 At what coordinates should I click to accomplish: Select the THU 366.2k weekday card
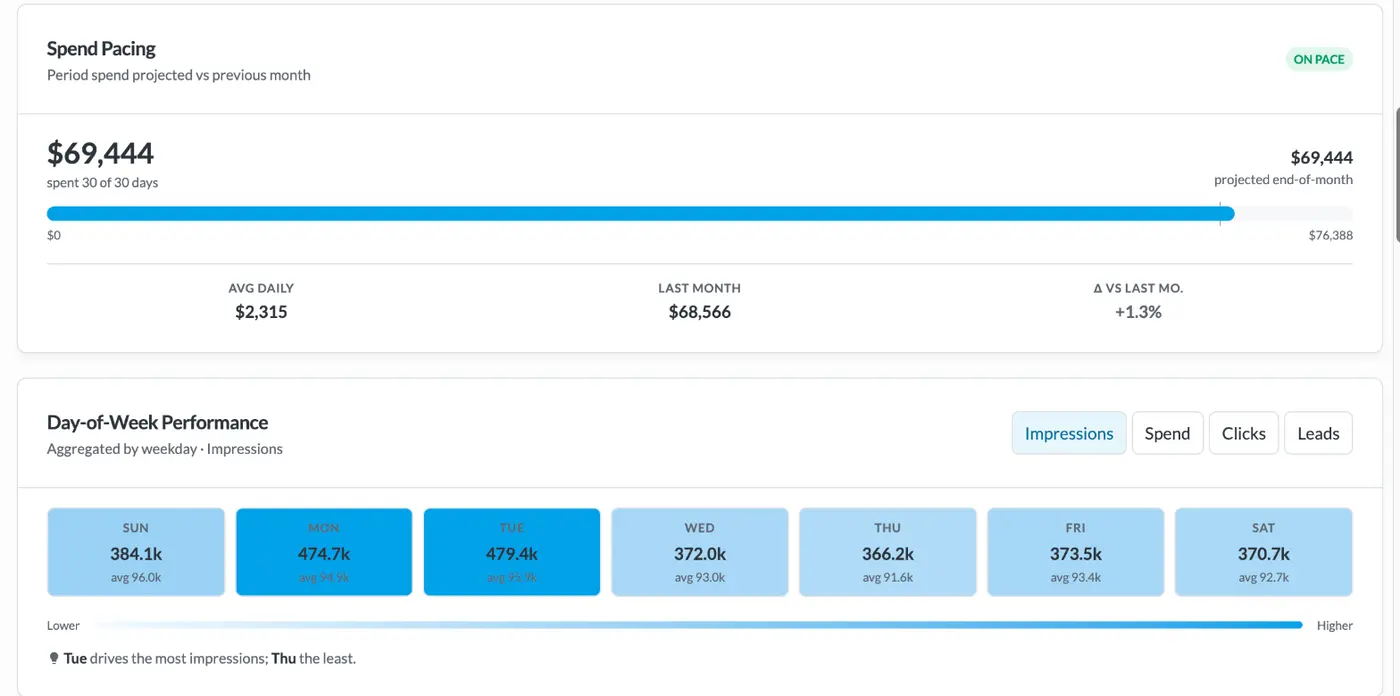point(888,552)
